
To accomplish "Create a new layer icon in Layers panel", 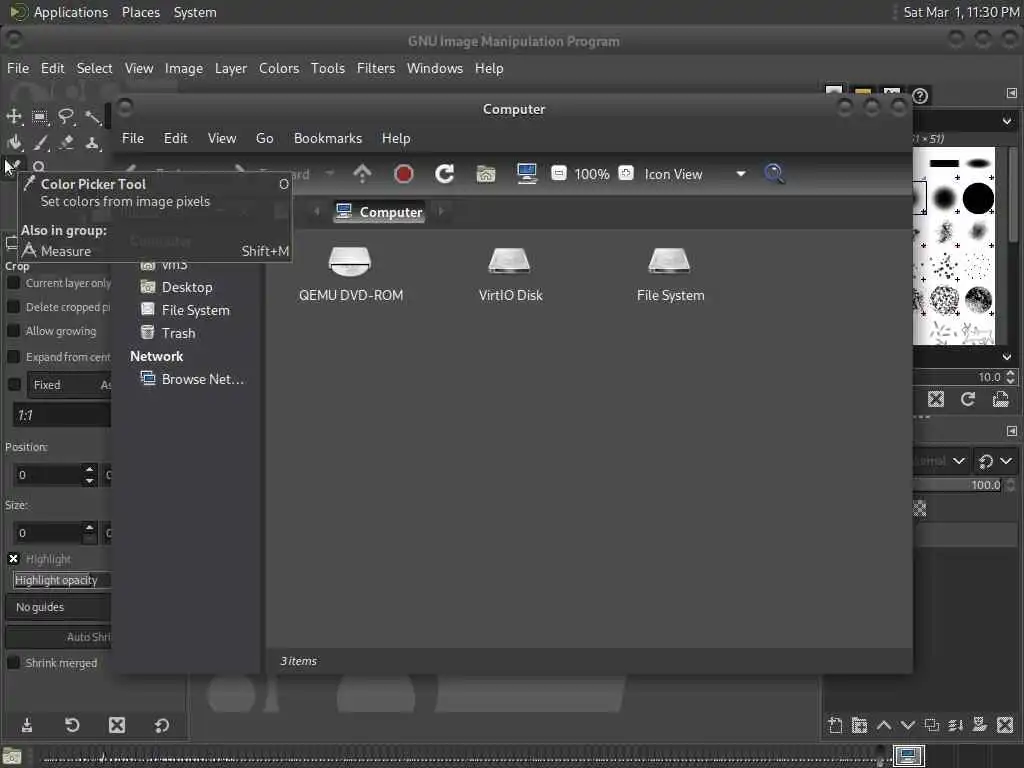I will (x=835, y=725).
